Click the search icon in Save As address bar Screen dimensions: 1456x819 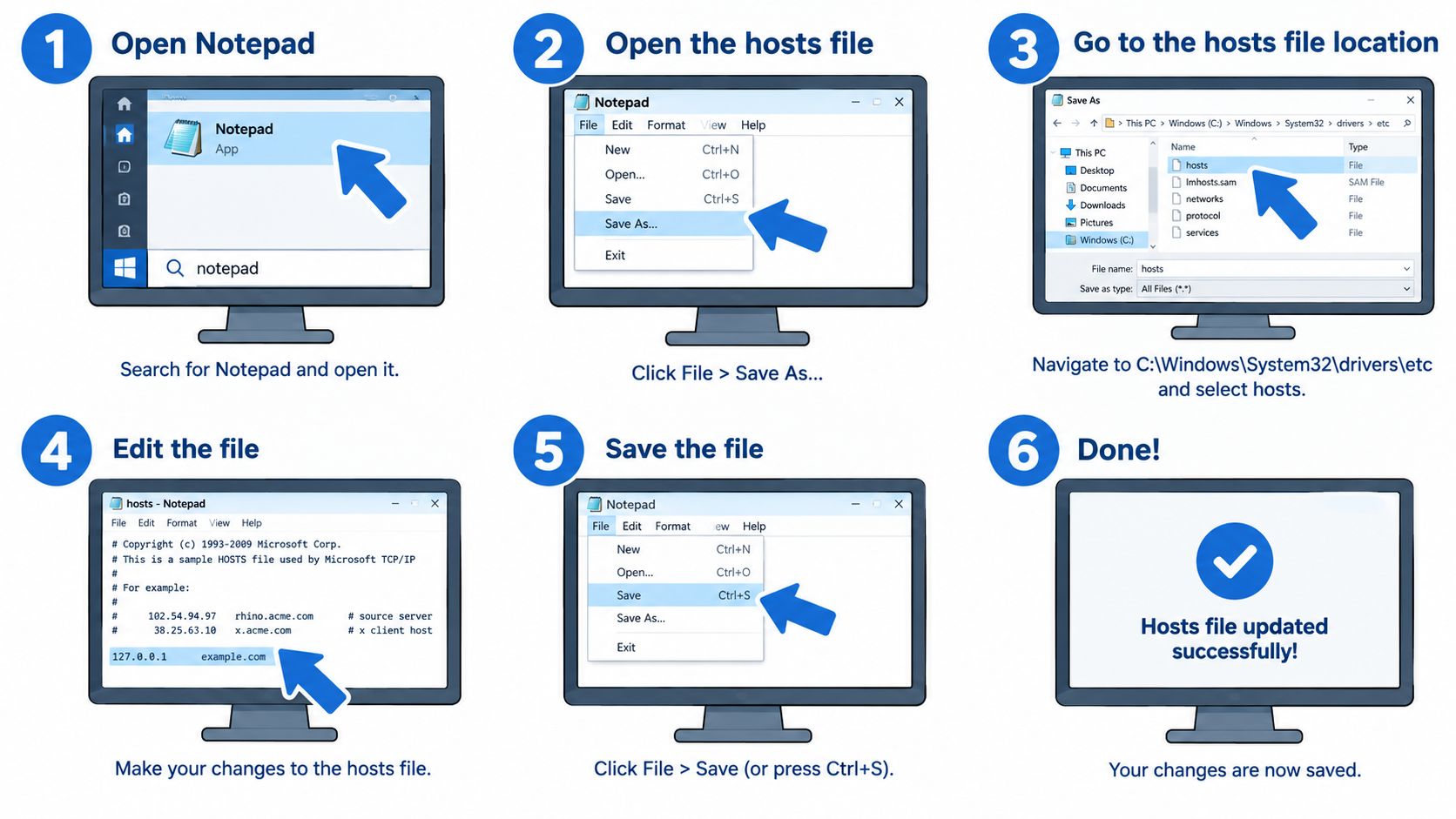(x=1407, y=124)
